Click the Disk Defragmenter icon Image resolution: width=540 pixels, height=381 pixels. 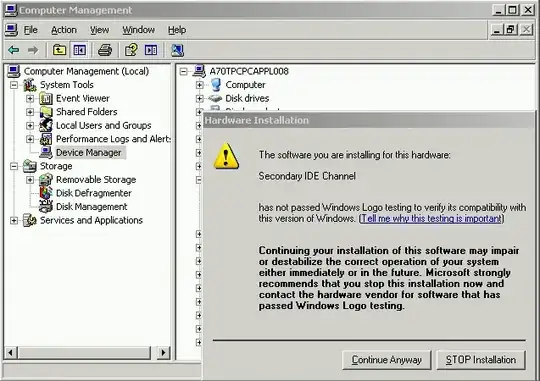[46, 193]
